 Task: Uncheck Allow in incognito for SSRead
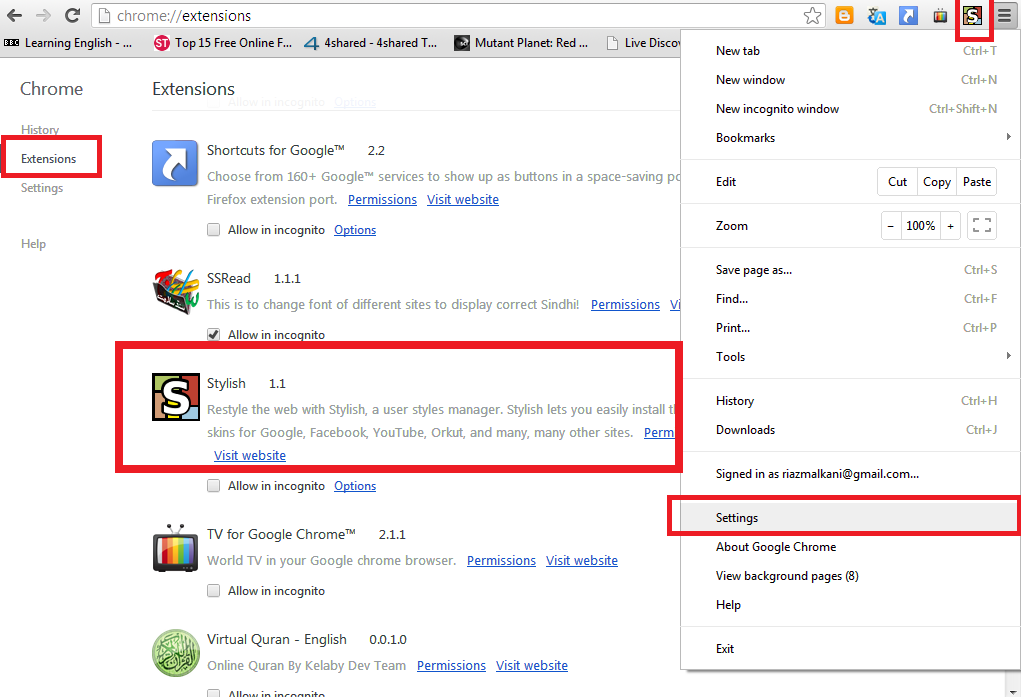point(214,335)
